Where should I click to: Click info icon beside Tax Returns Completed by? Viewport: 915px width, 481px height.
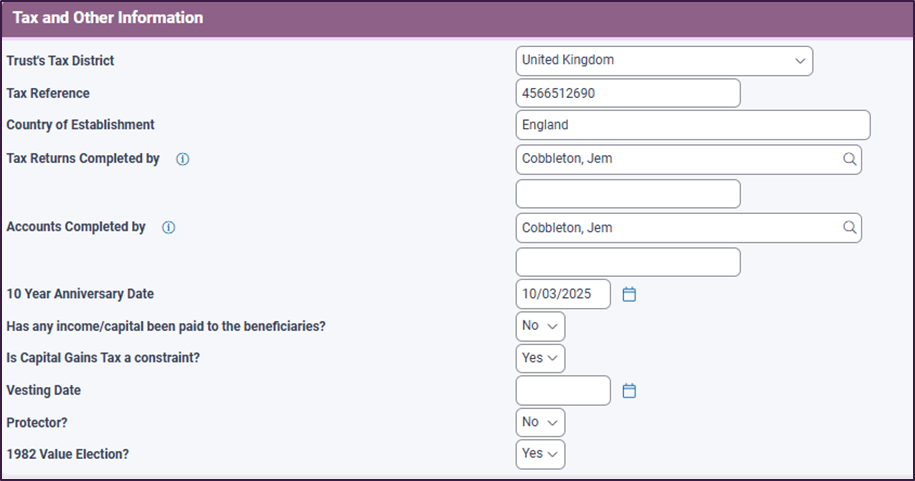click(183, 159)
